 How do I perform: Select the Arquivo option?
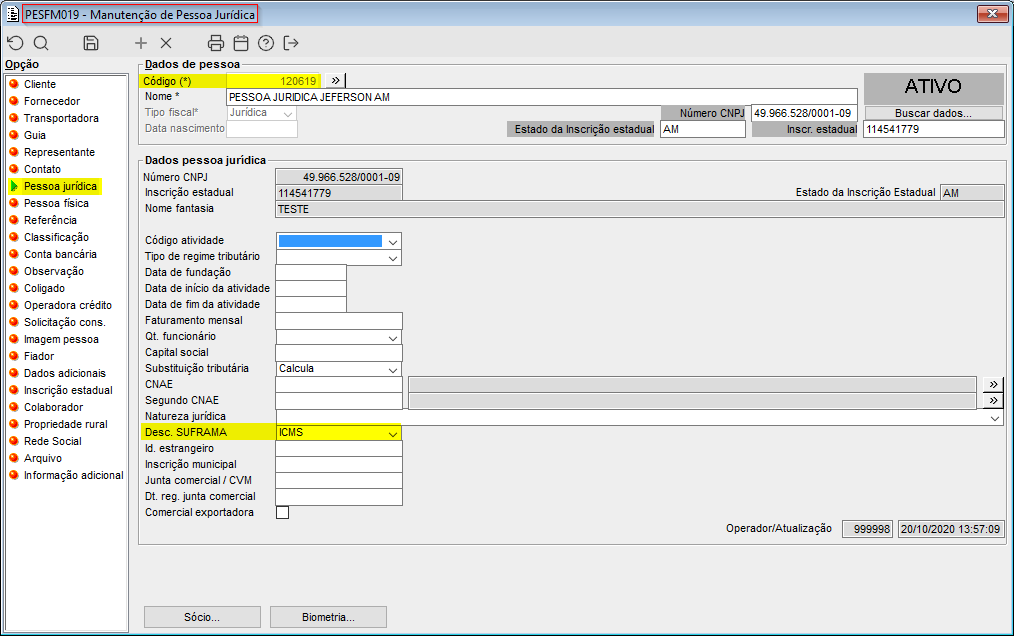click(x=43, y=458)
